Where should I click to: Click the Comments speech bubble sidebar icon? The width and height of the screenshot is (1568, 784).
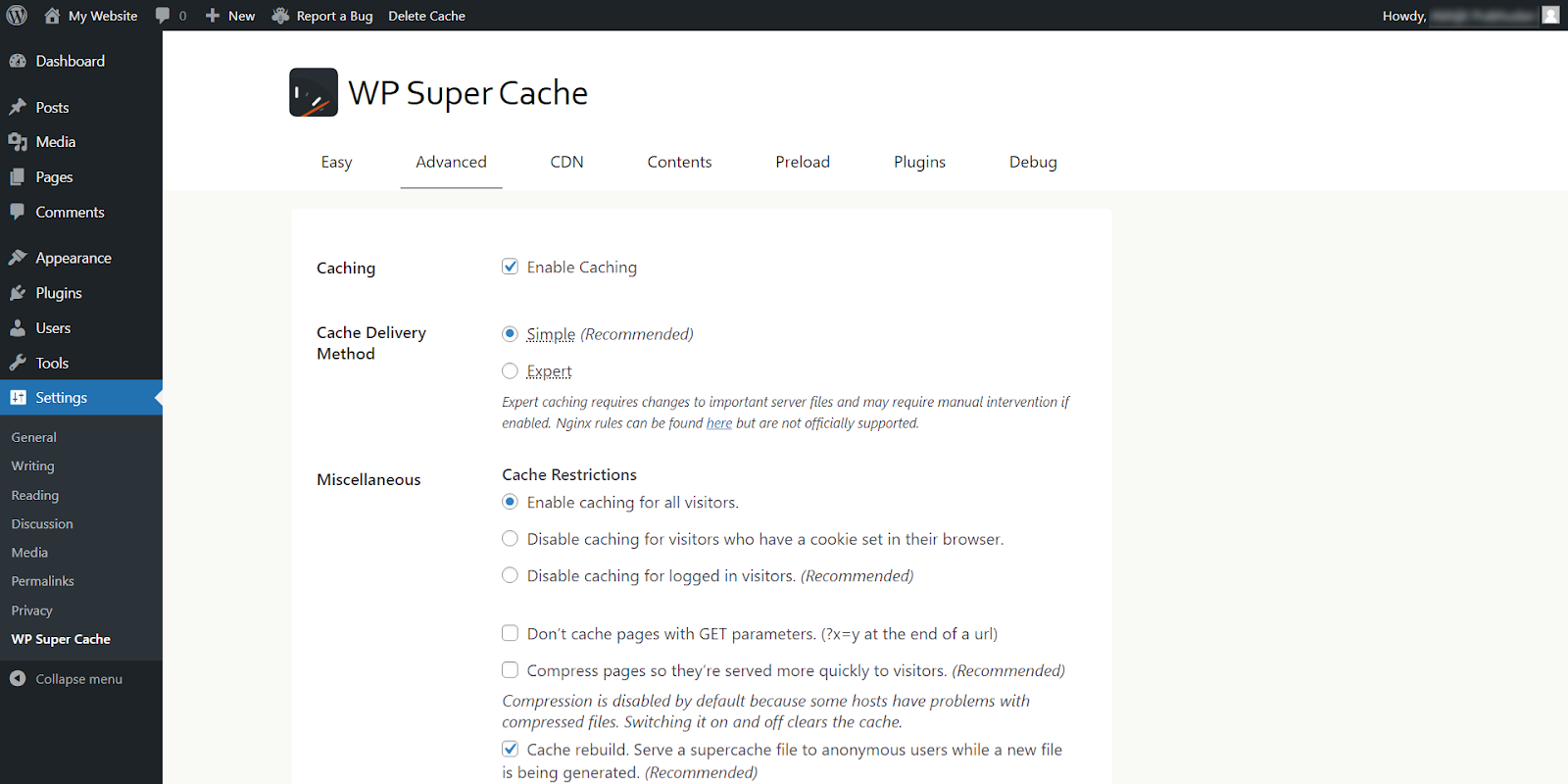click(x=18, y=212)
